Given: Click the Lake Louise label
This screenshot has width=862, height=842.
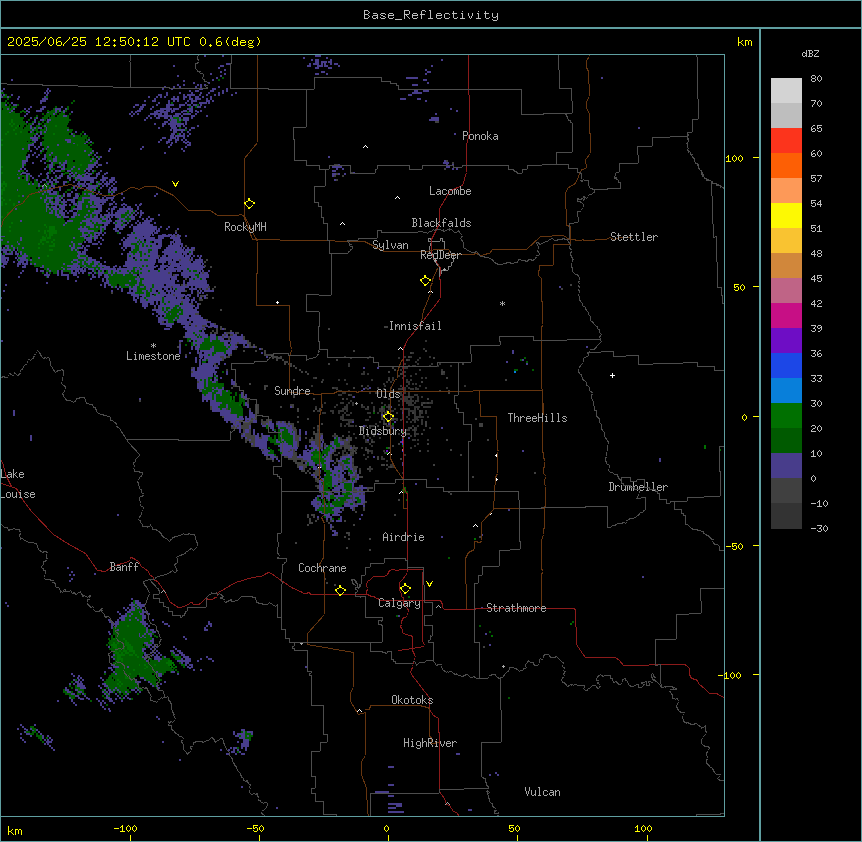Looking at the screenshot, I should coord(18,484).
